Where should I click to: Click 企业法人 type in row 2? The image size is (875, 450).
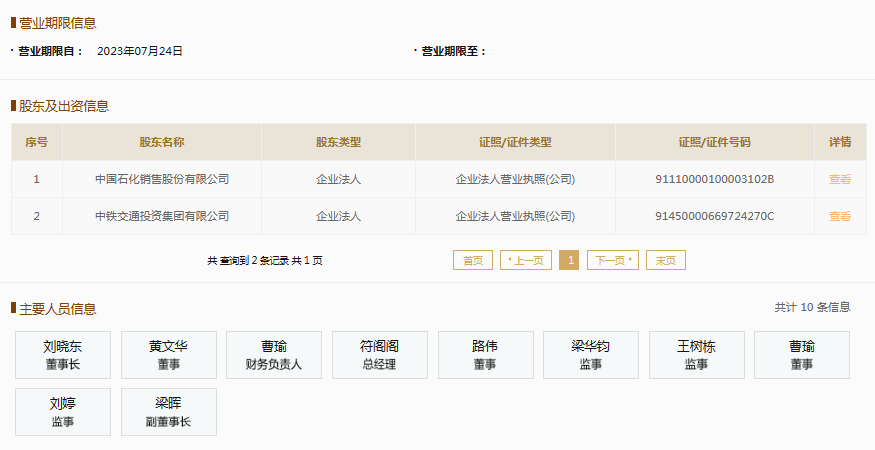point(338,216)
